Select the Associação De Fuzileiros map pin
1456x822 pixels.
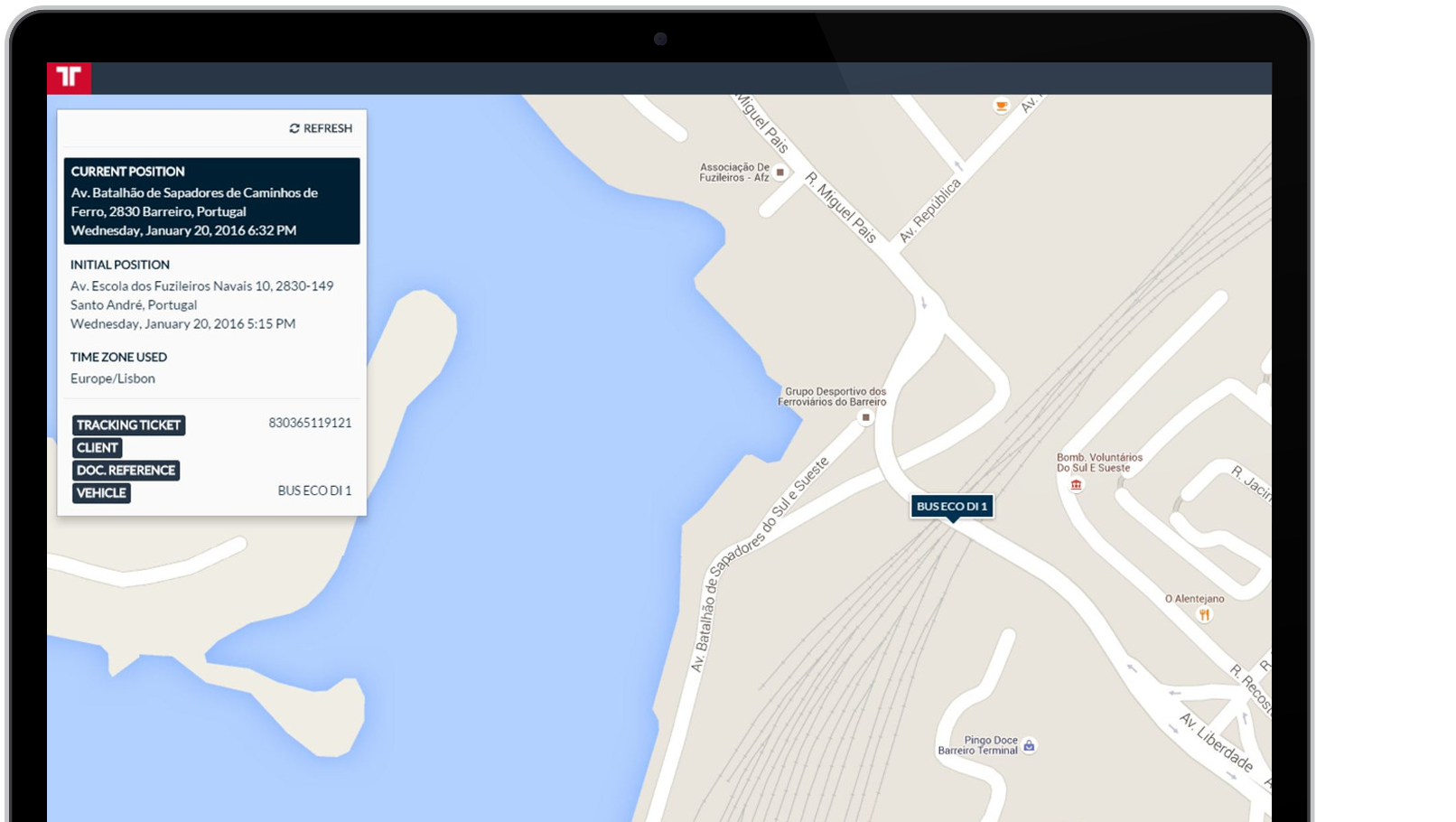point(780,172)
